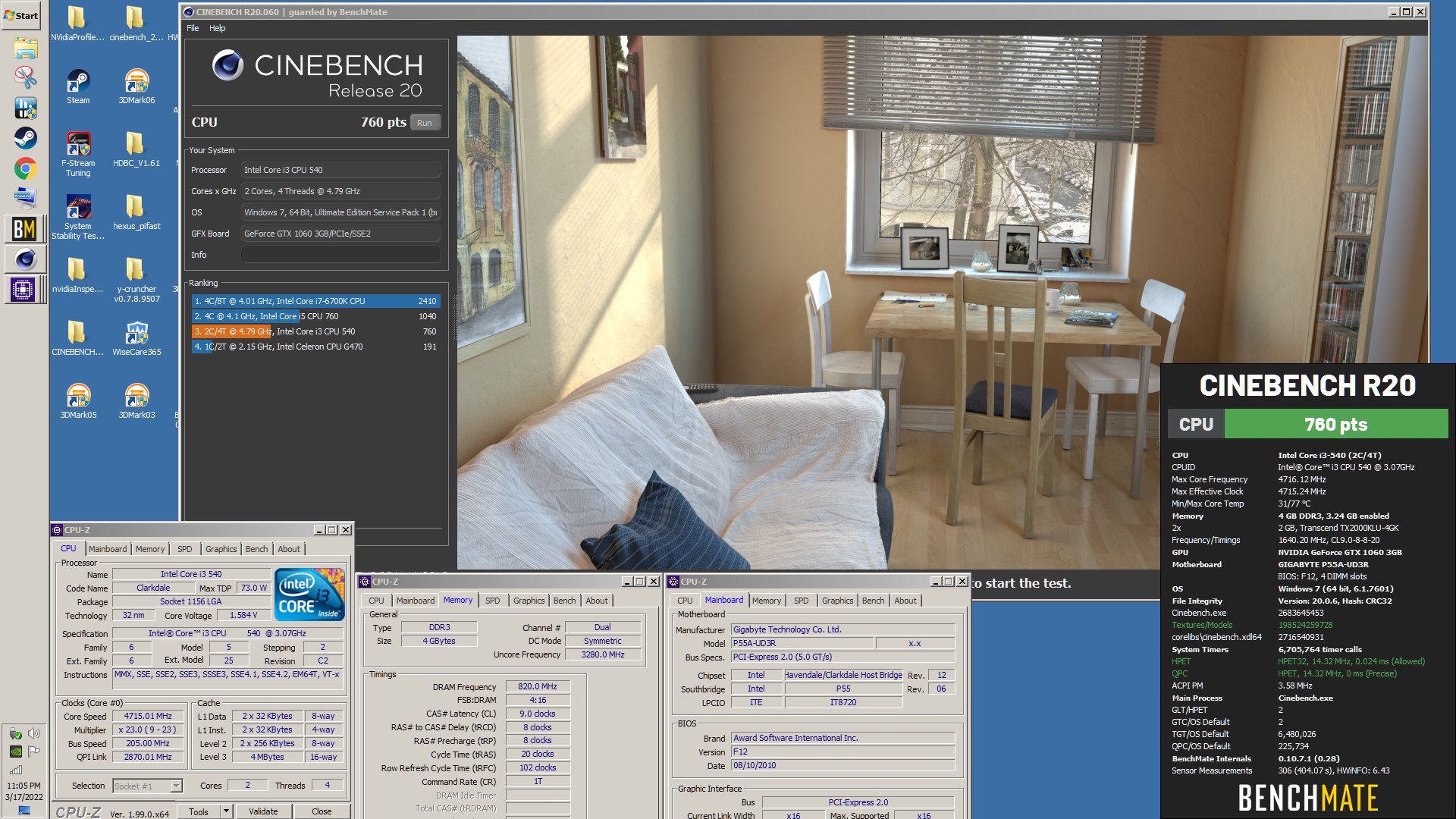
Task: Switch to Mainboard tab in left CPU-Z window
Action: tap(108, 549)
